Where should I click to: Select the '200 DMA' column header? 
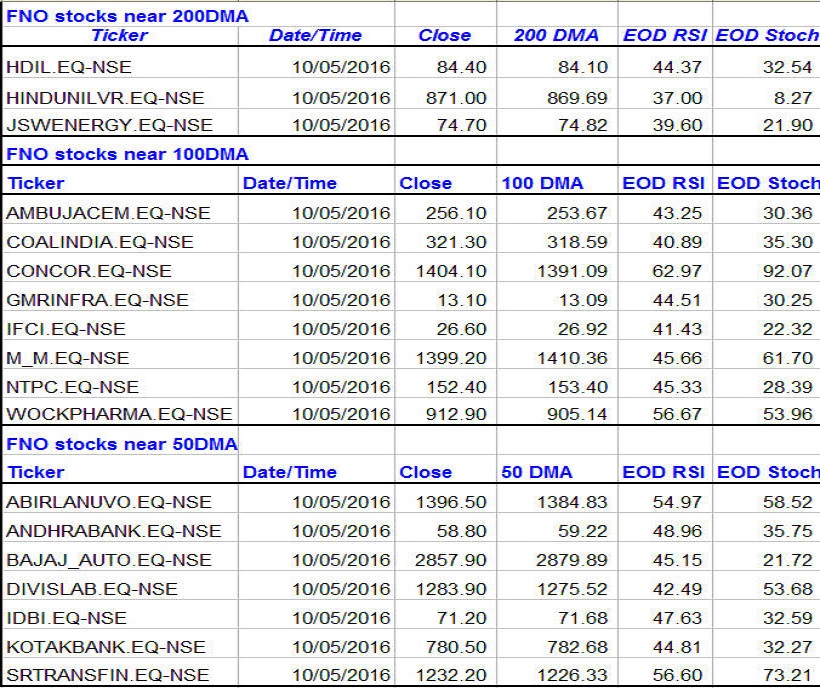[556, 35]
